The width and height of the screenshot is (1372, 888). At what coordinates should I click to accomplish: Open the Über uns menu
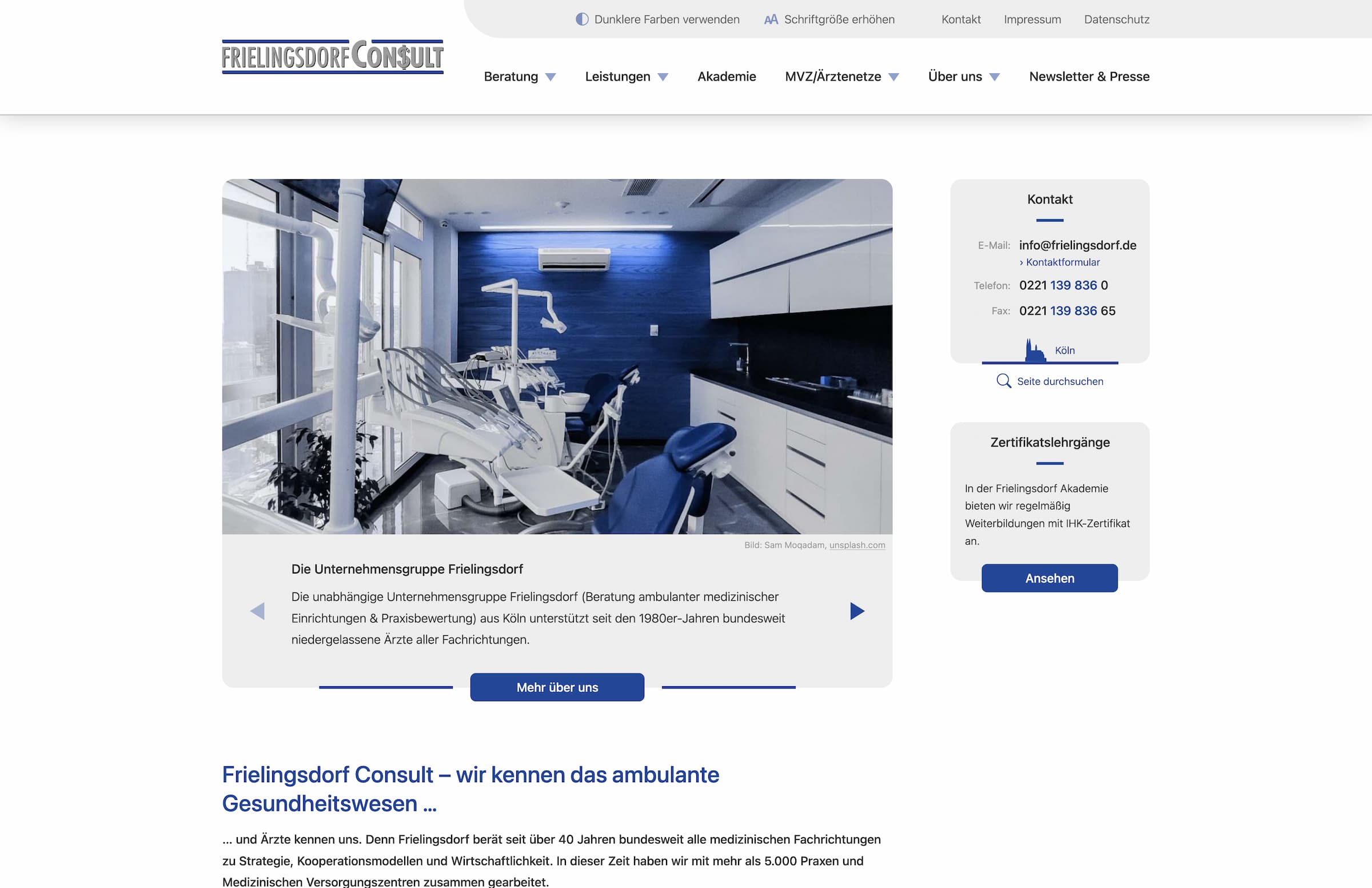[955, 76]
